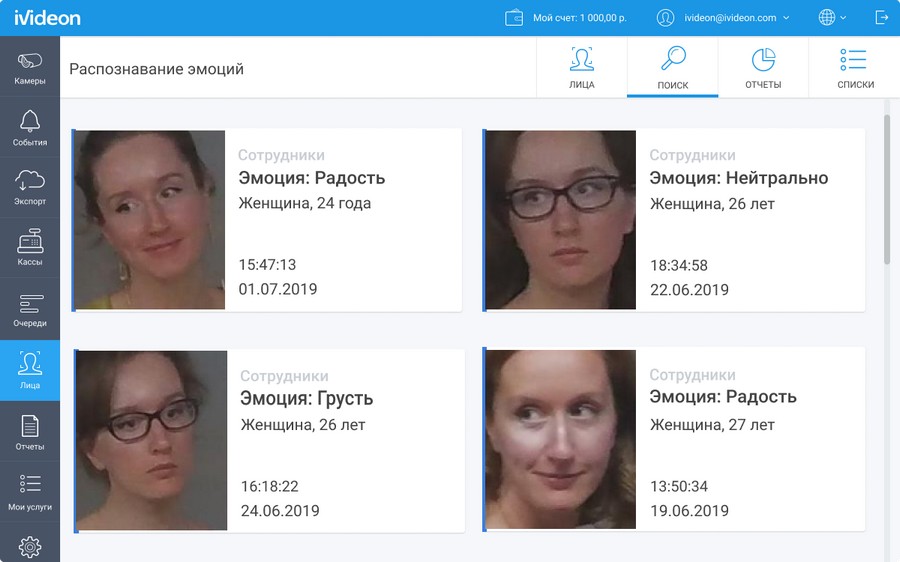Screen dimensions: 900x562
Task: Open the СПИСКИ tab
Action: click(855, 68)
